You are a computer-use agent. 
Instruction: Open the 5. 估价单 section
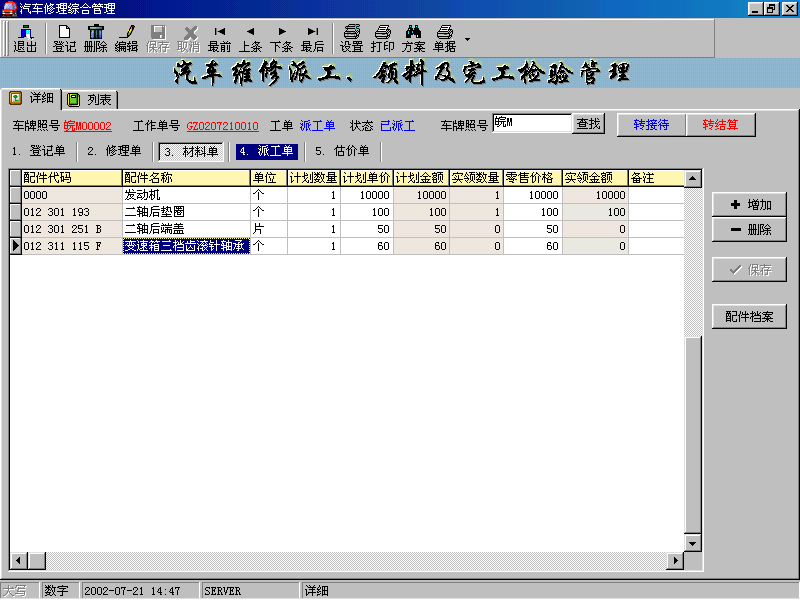click(x=342, y=151)
